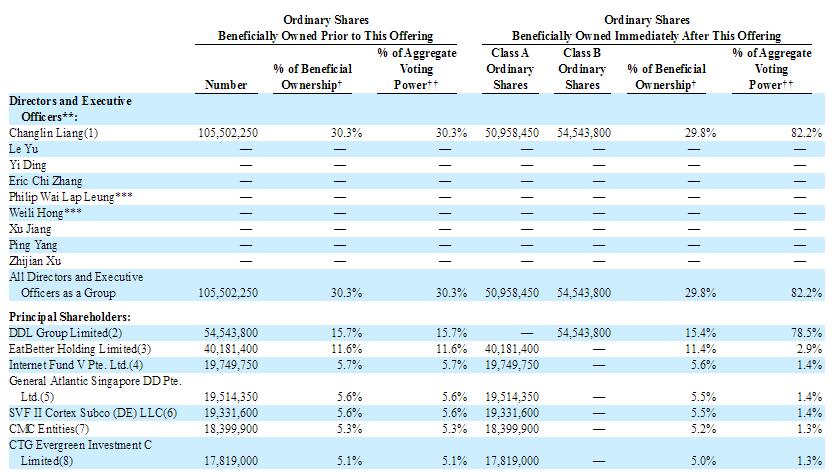Click 29.8% in Changlin Liang row

[x=700, y=133]
